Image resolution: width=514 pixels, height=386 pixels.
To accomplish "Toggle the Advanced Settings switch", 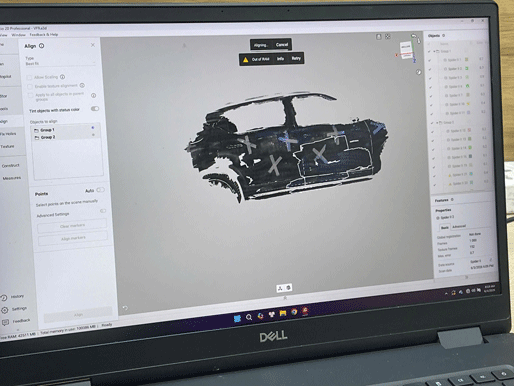I will pyautogui.click(x=103, y=211).
